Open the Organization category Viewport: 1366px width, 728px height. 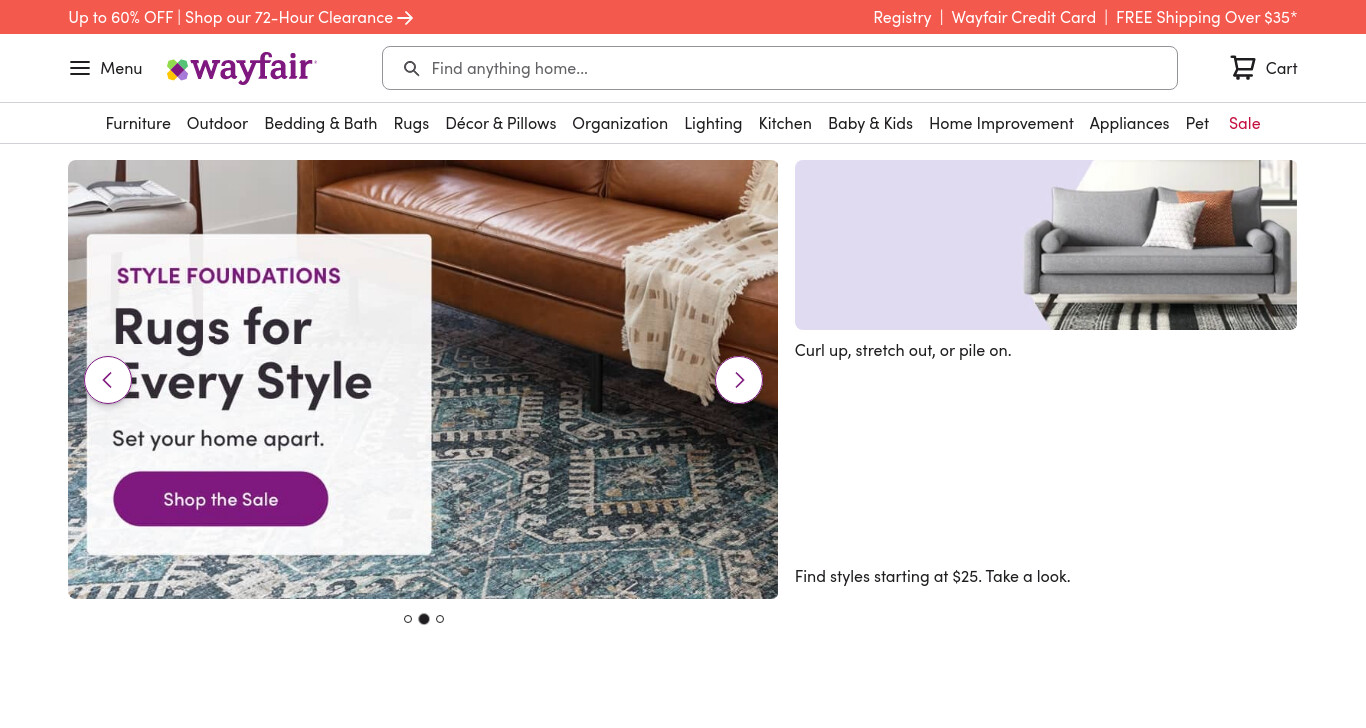(x=620, y=123)
